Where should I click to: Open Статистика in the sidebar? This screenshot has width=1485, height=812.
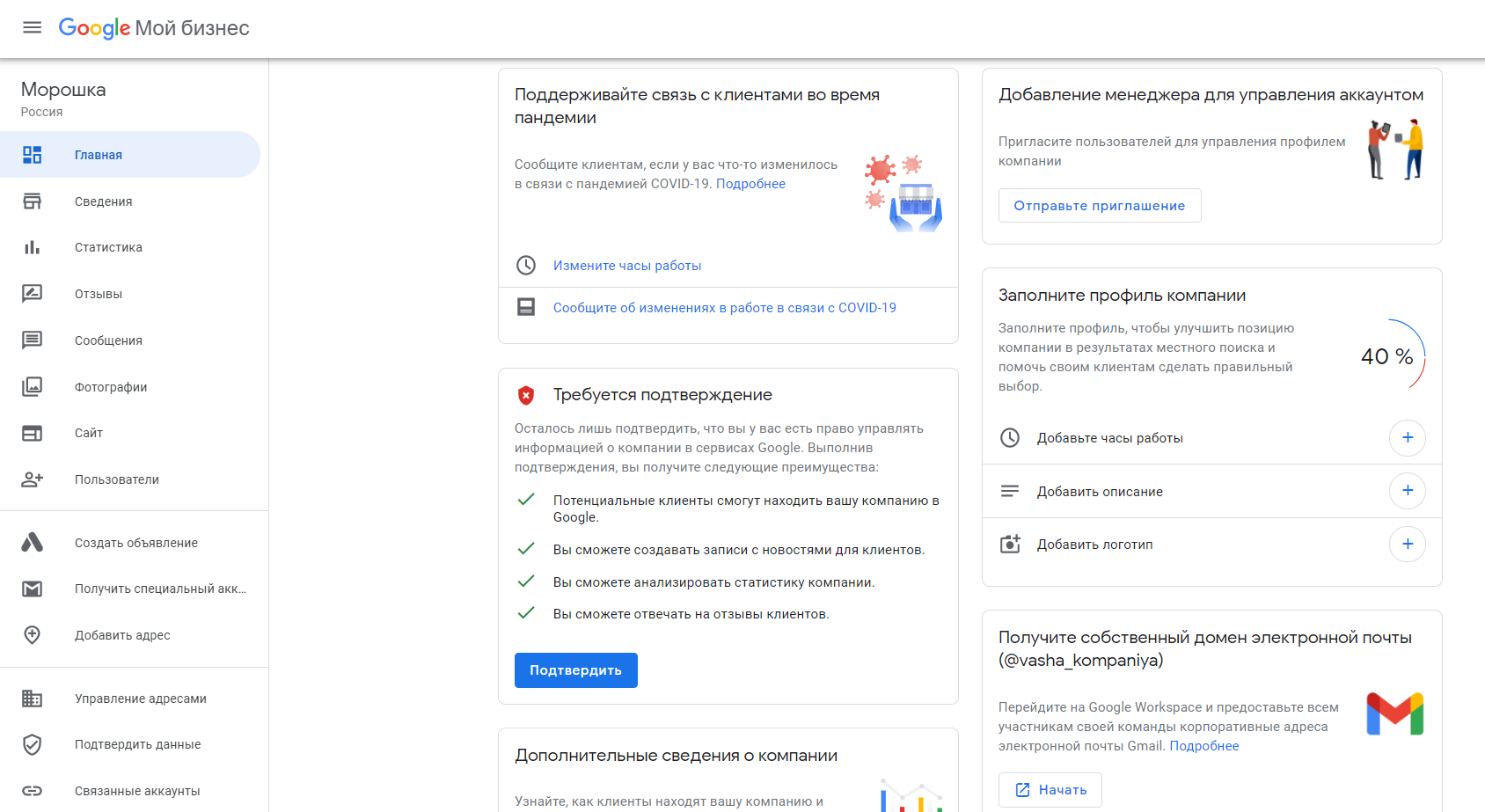point(130,247)
